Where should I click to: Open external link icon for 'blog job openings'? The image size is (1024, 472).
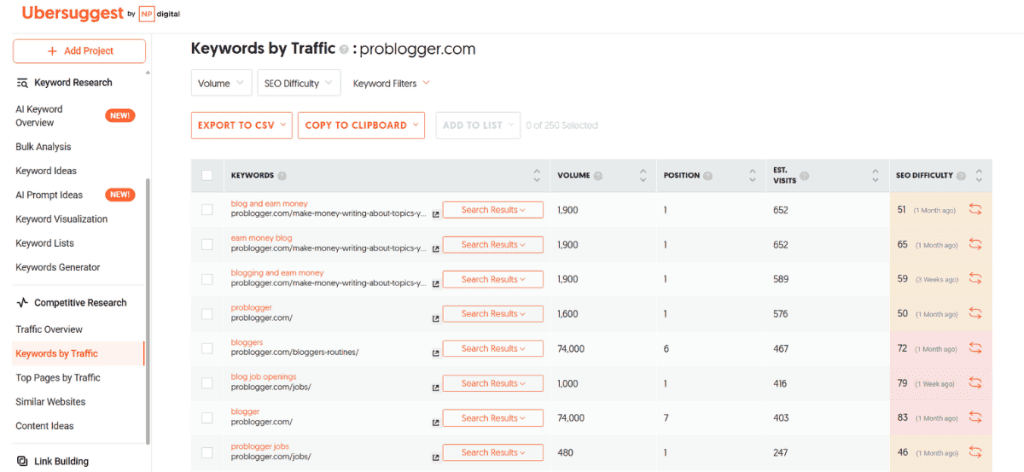coord(436,388)
